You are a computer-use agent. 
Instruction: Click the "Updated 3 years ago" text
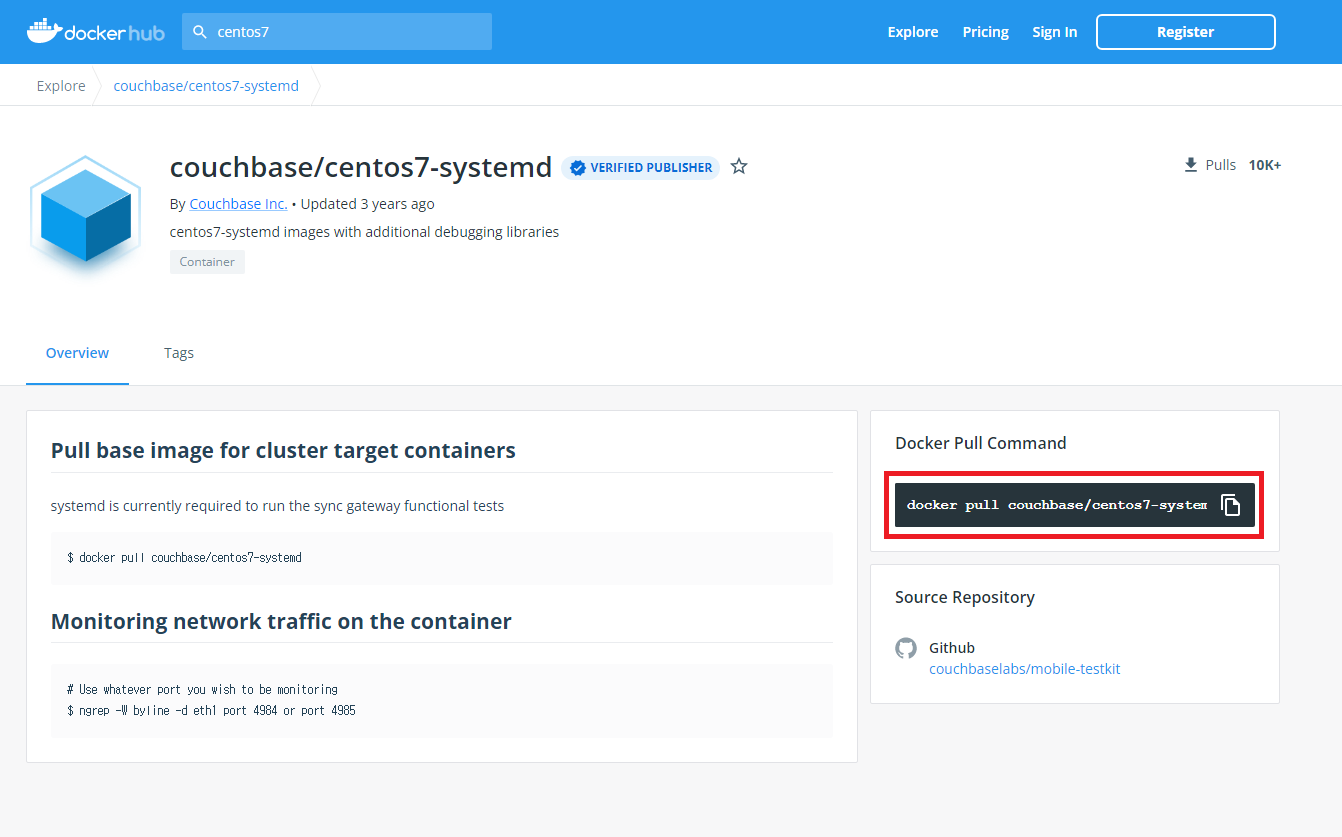(368, 204)
